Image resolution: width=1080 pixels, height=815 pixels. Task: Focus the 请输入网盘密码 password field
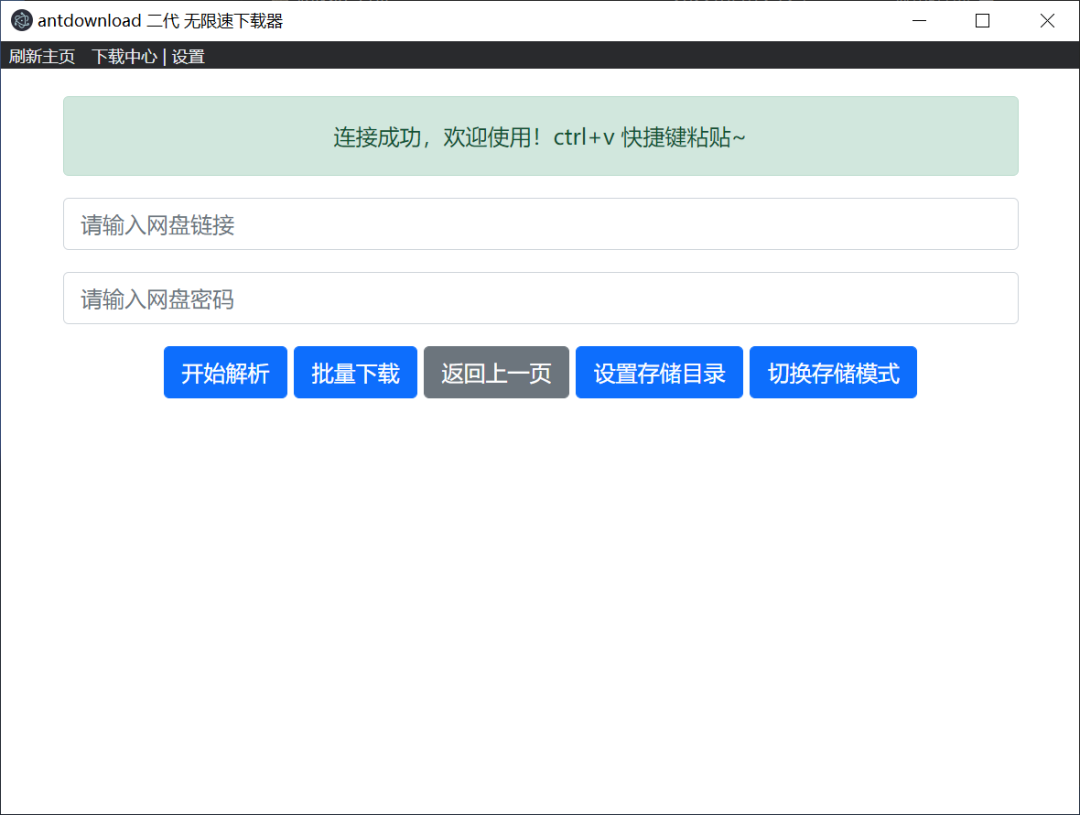click(x=540, y=298)
